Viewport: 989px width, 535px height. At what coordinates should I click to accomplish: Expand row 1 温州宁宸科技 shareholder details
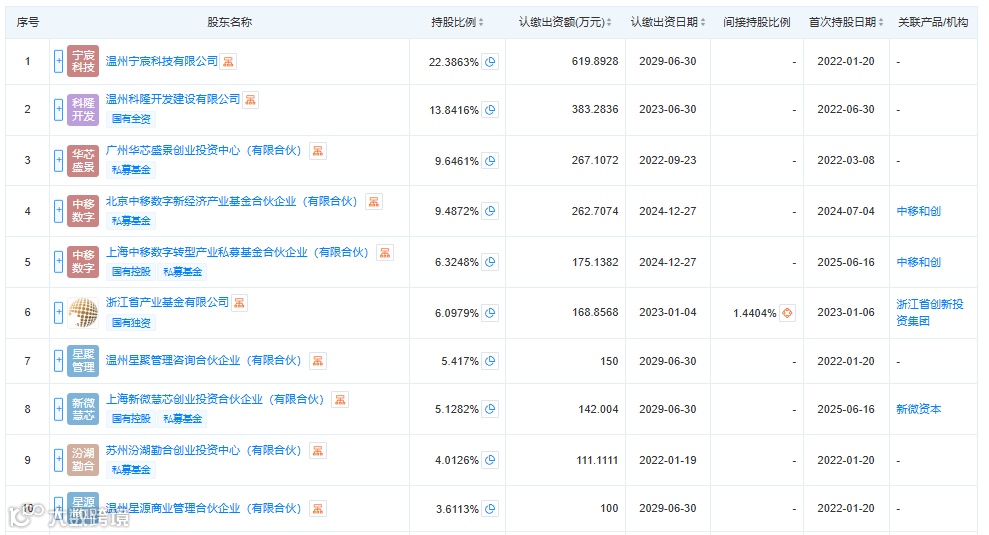tap(58, 61)
